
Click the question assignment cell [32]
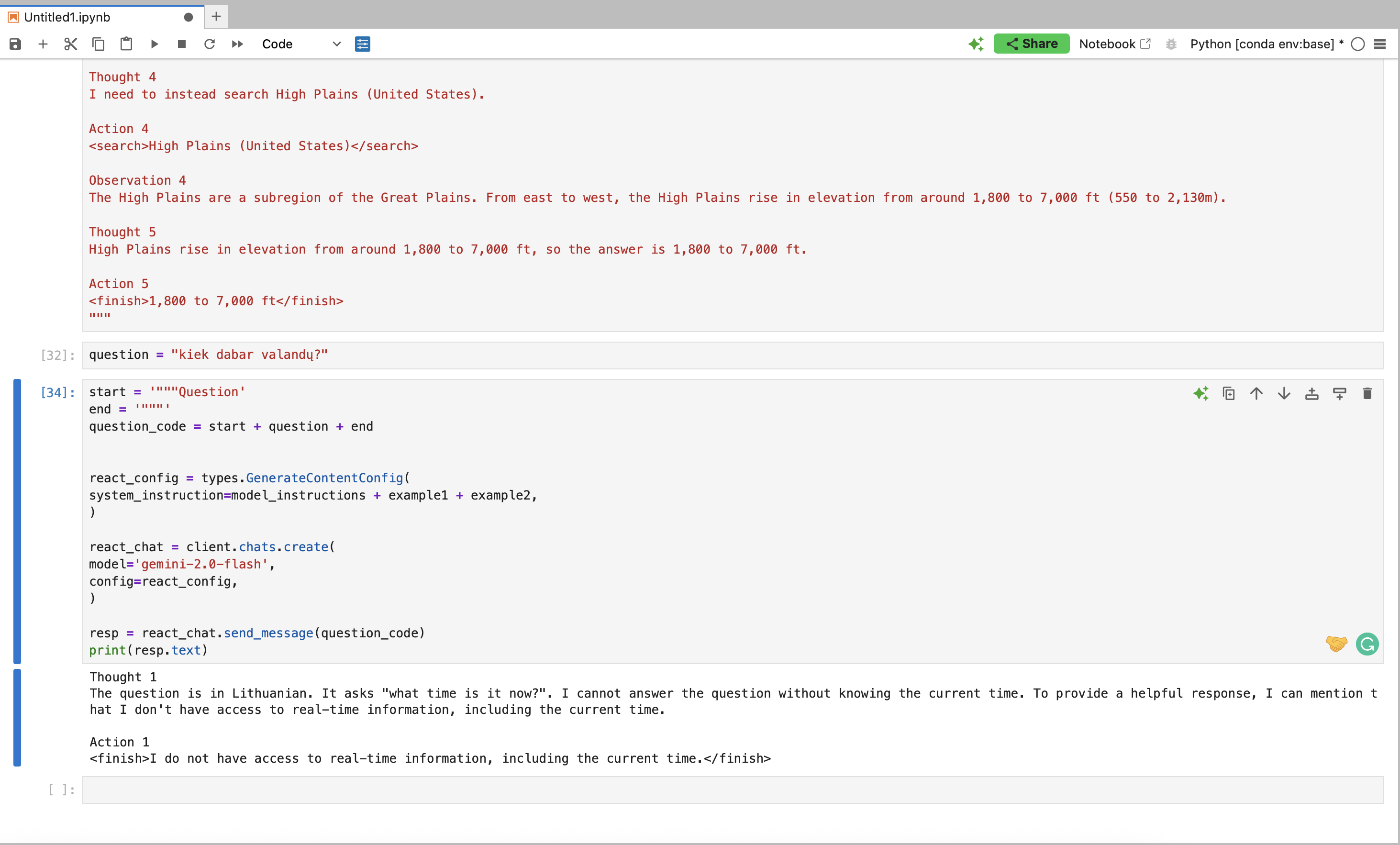point(733,355)
